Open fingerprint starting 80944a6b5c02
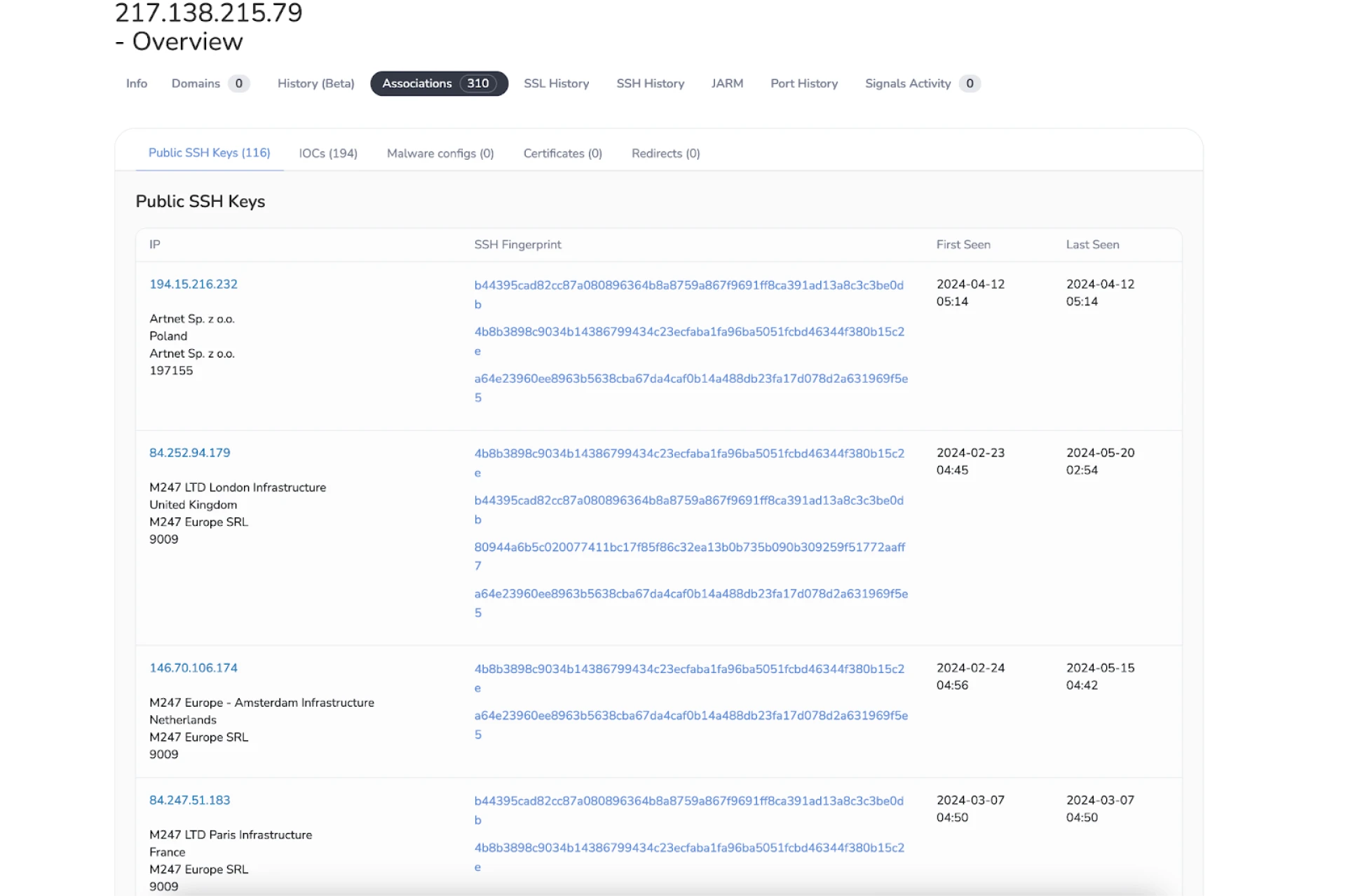 [x=689, y=547]
